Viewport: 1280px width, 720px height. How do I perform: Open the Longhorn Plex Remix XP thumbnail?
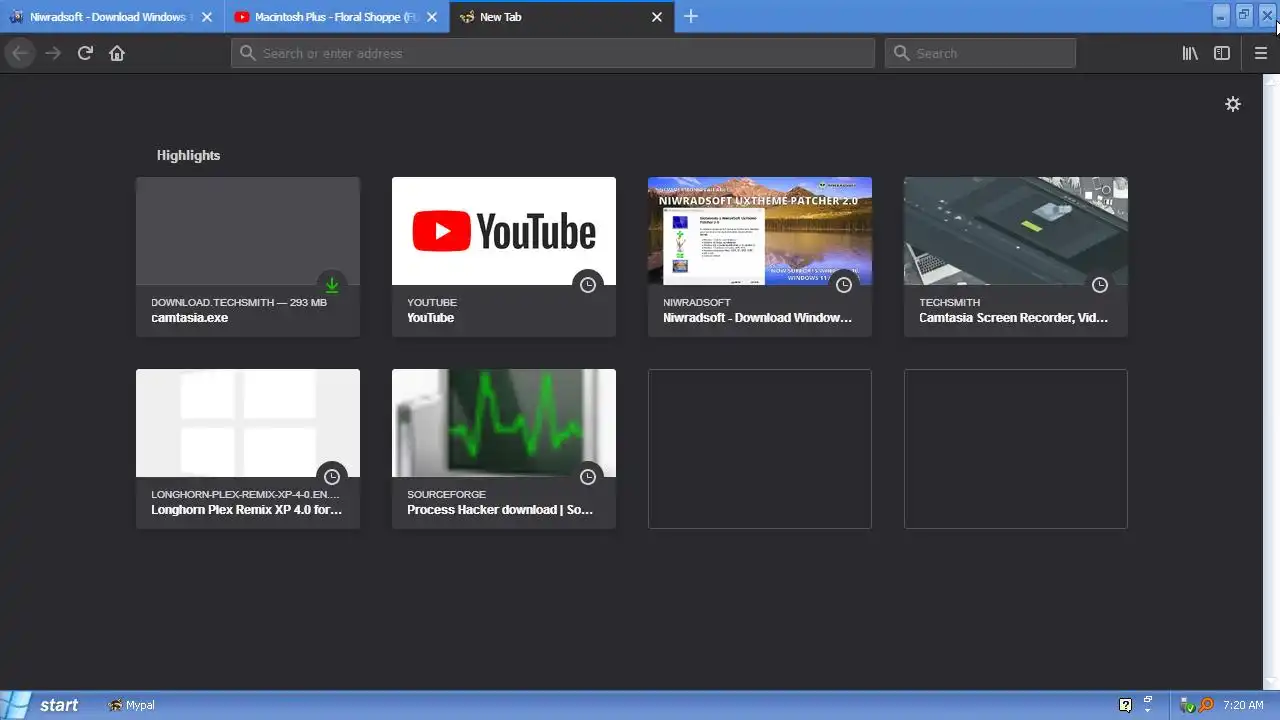coord(248,423)
